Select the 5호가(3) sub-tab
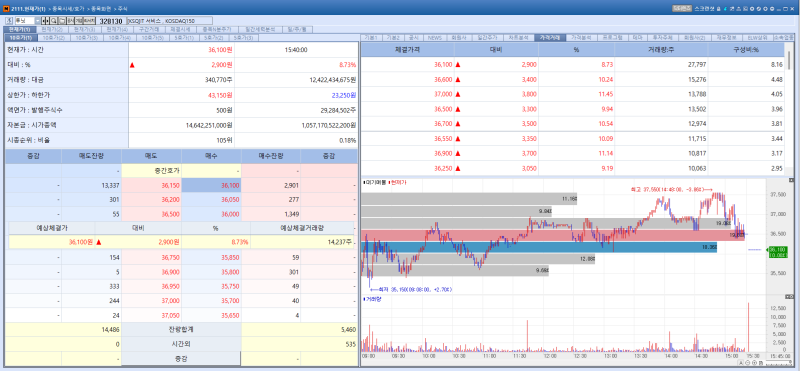This screenshot has width=800, height=371. click(x=243, y=38)
